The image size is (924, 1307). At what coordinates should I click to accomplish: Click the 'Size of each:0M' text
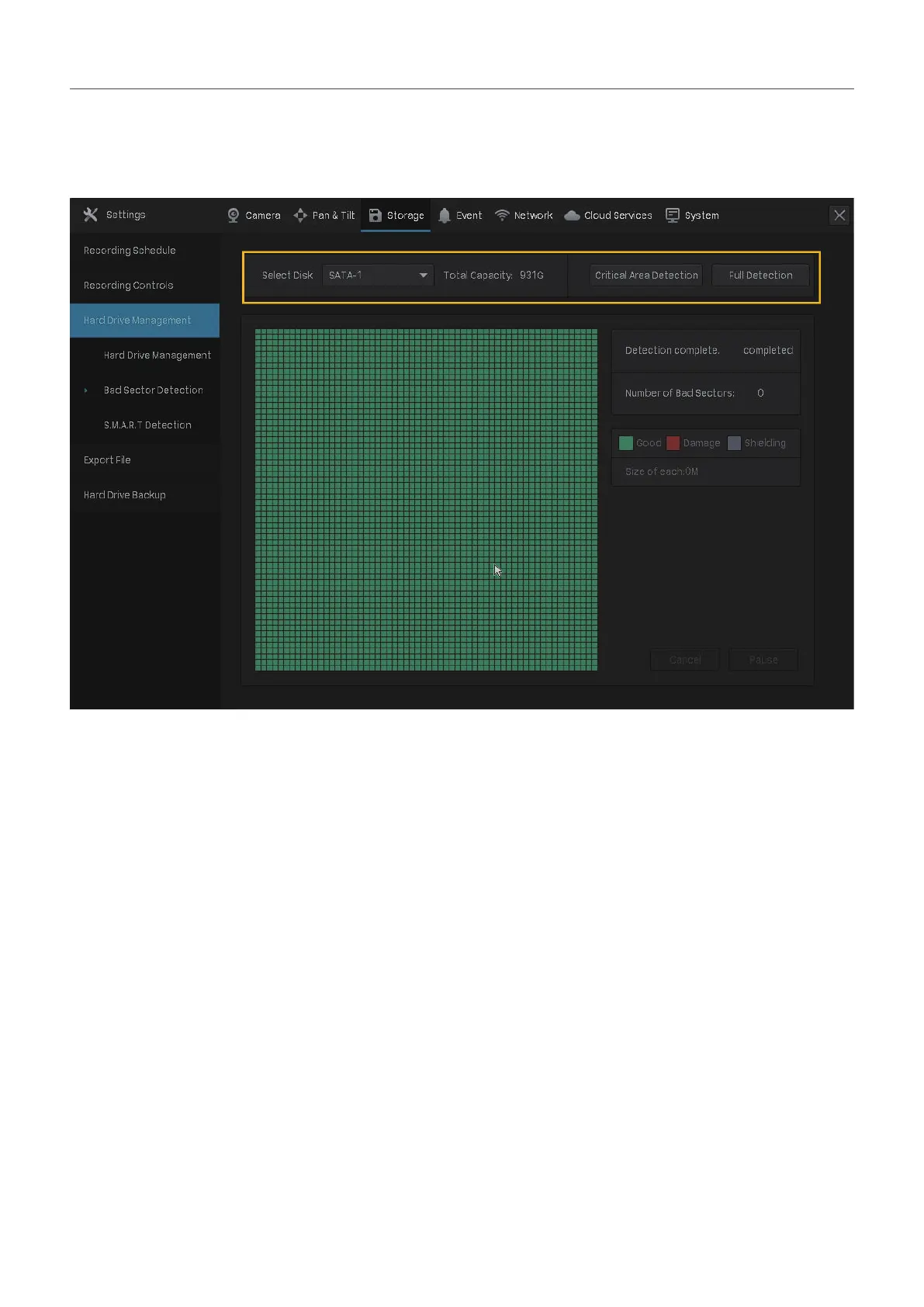click(x=662, y=472)
